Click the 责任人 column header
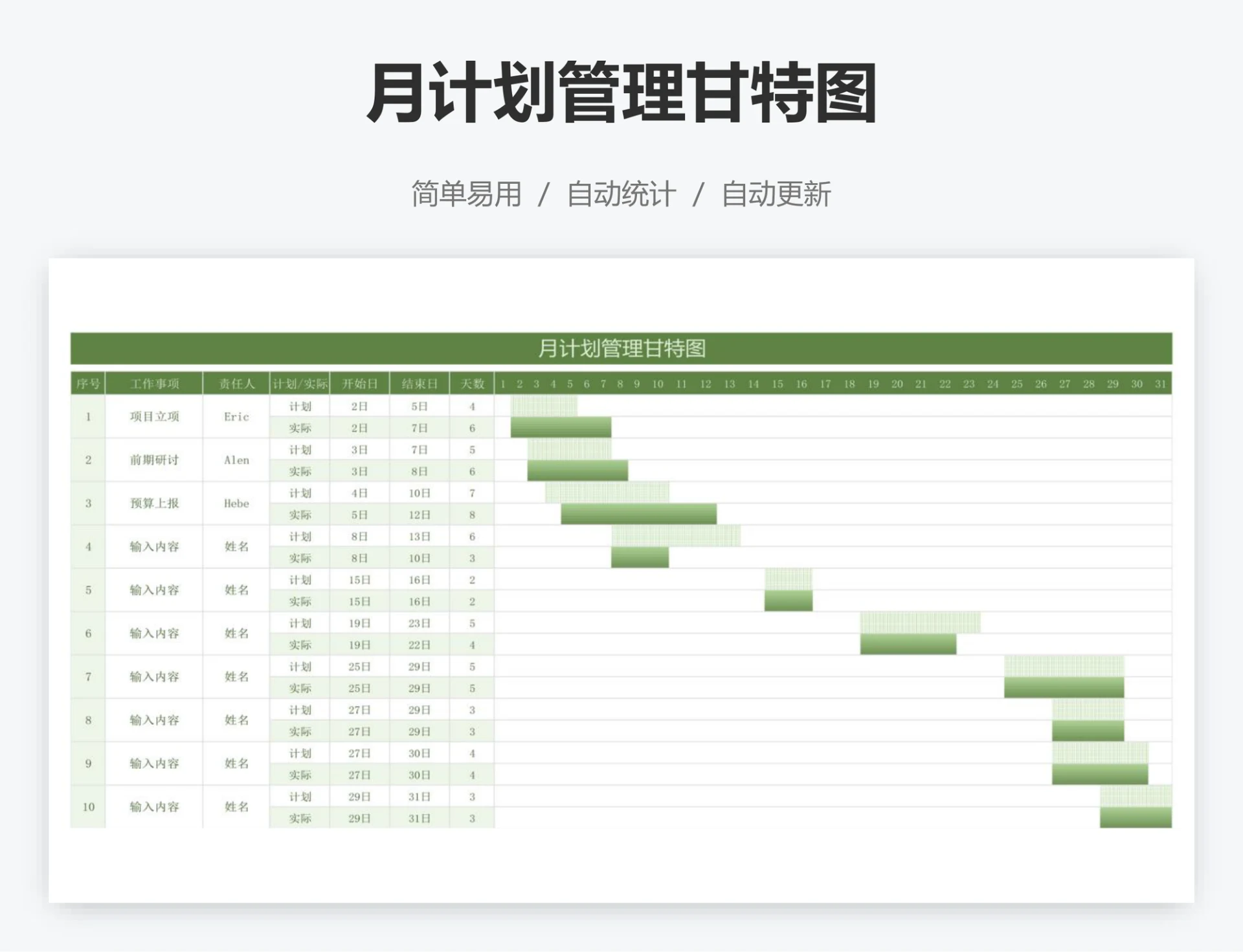 [237, 383]
